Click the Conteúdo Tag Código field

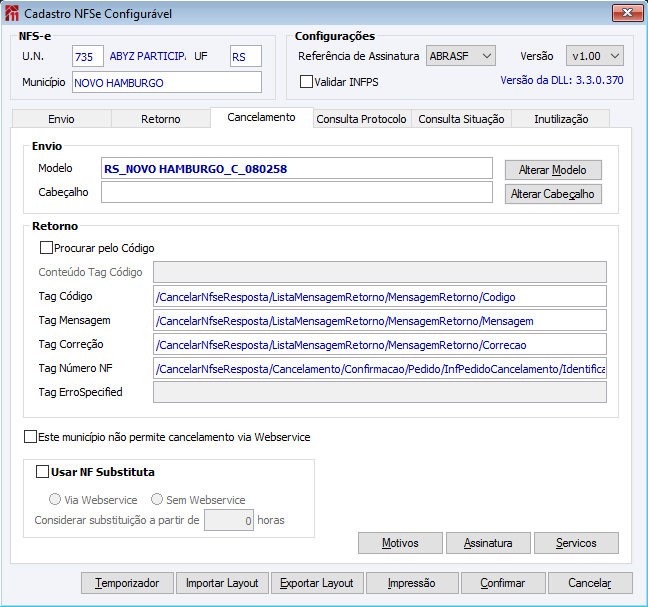point(380,272)
